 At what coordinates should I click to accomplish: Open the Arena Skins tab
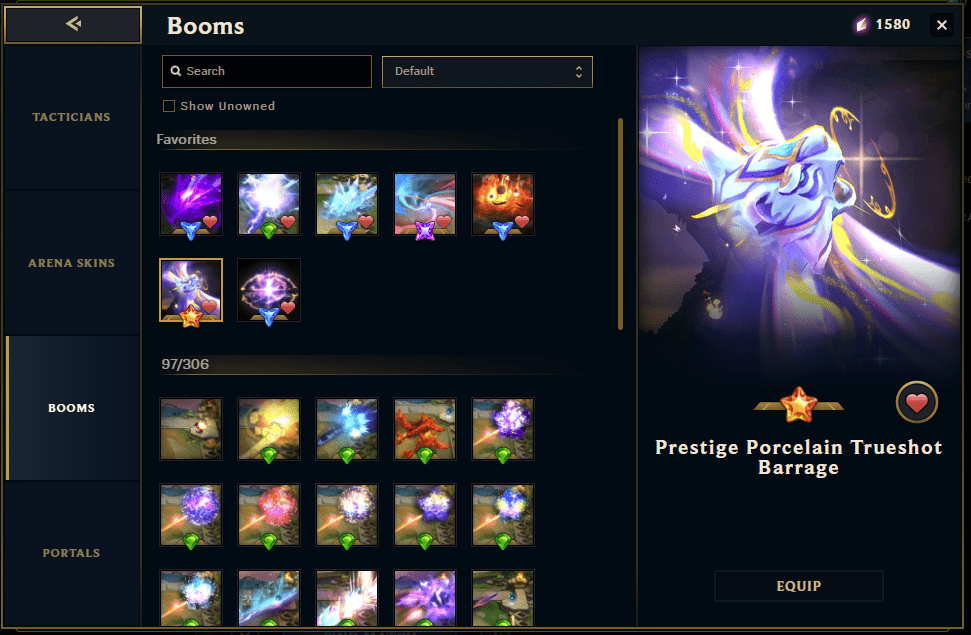click(x=72, y=263)
